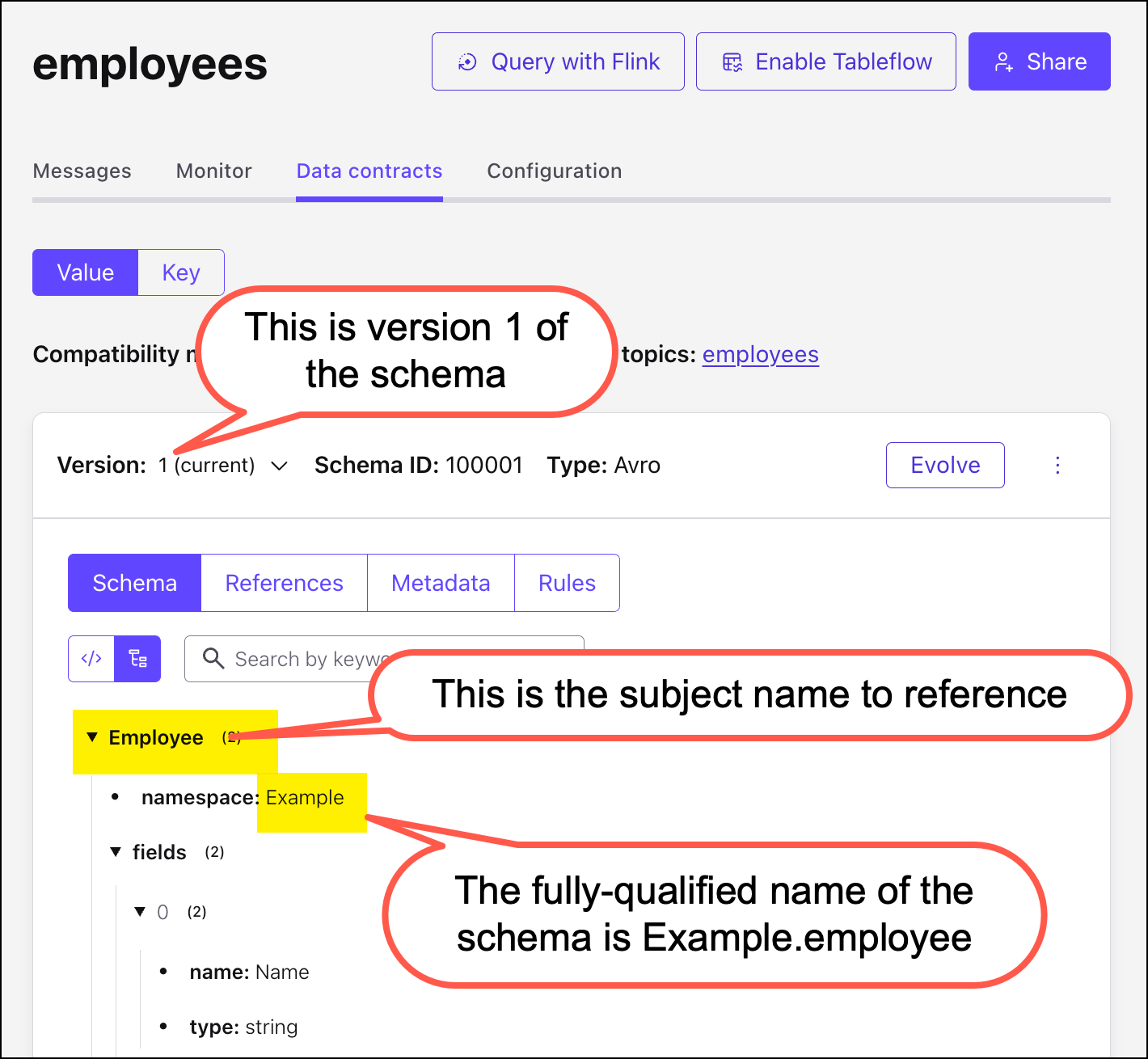Click the Query with Flink button
This screenshot has height=1059, width=1148.
click(558, 61)
